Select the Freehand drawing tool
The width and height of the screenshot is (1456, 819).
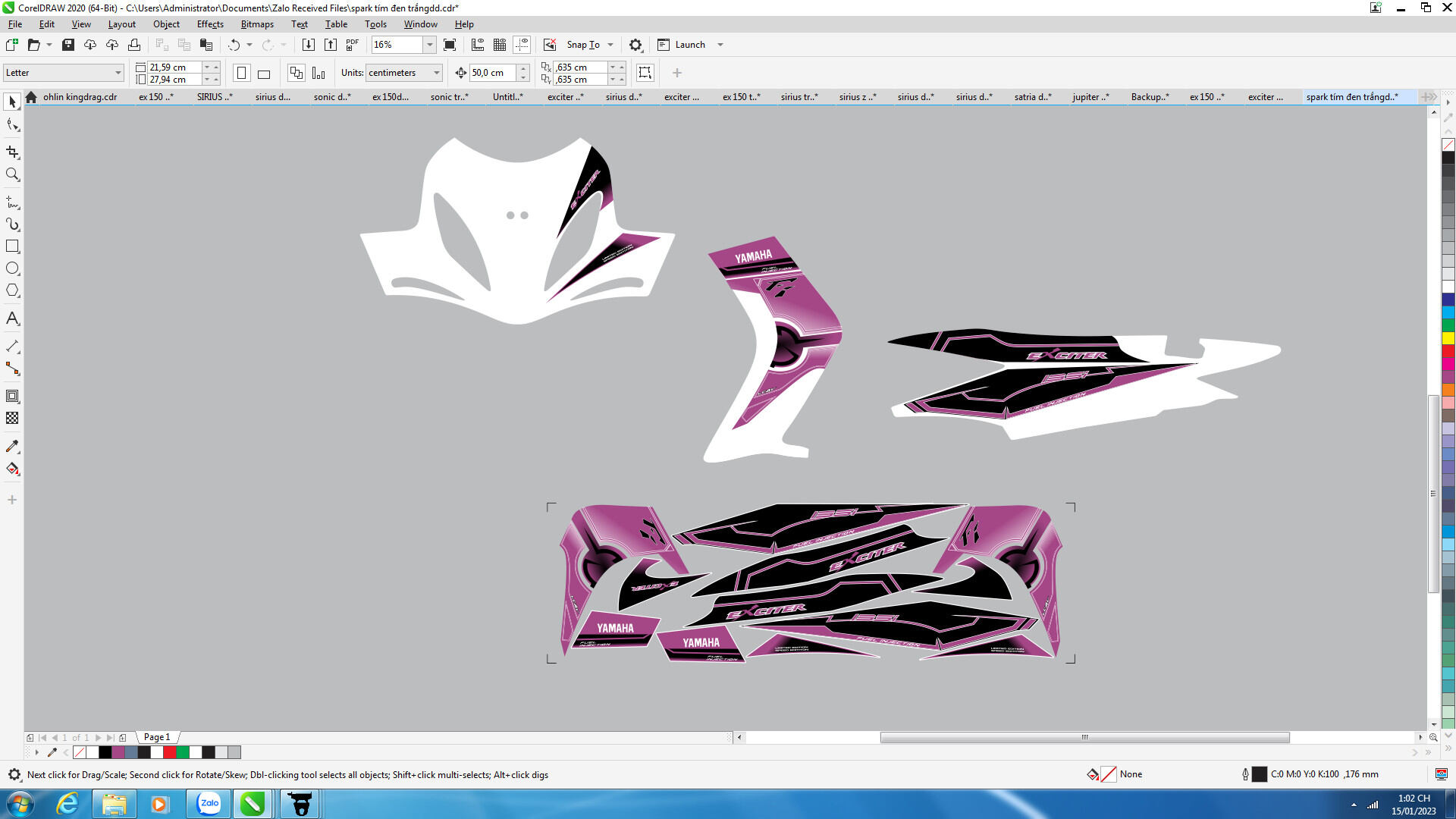(x=12, y=202)
